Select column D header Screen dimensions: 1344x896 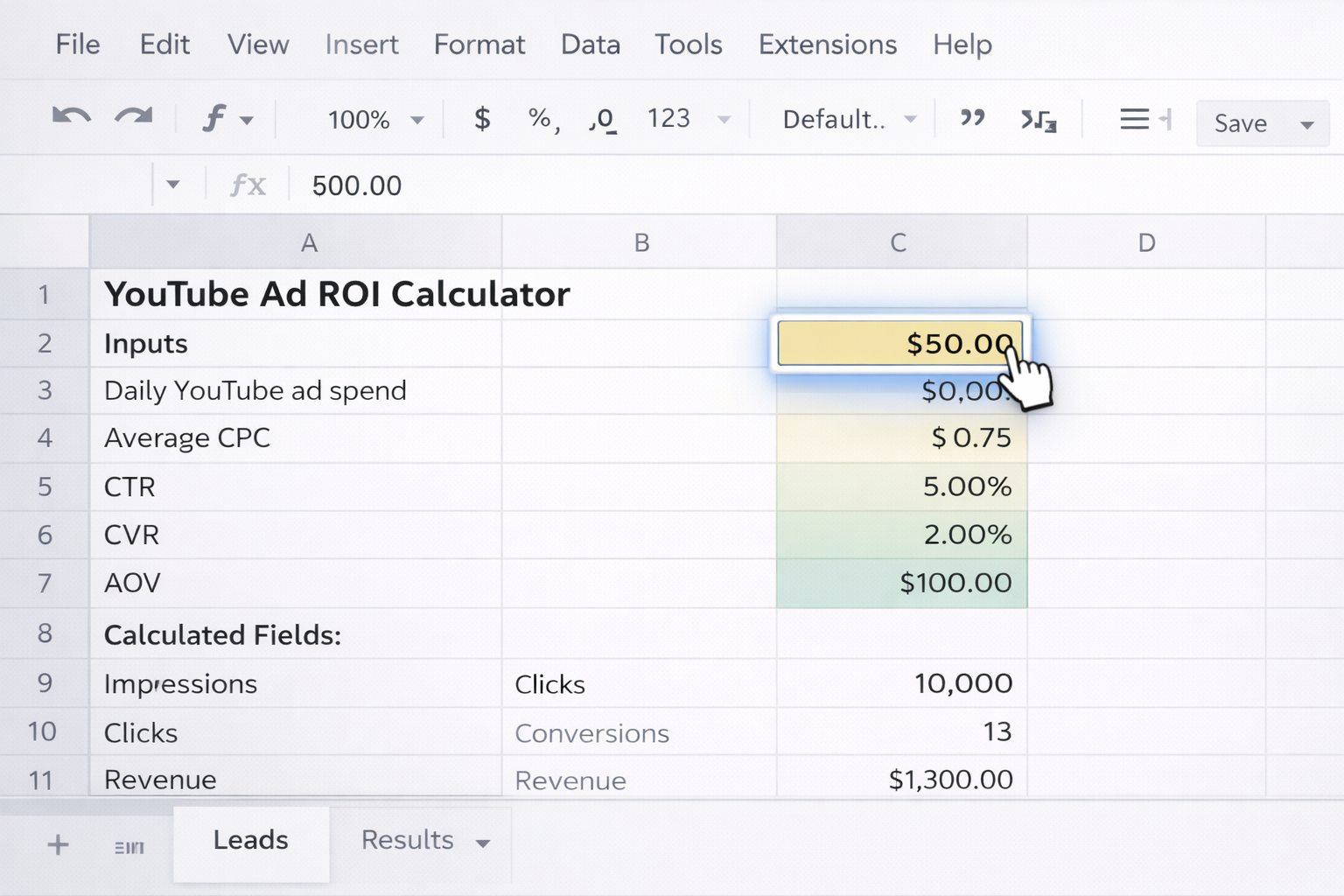1146,242
